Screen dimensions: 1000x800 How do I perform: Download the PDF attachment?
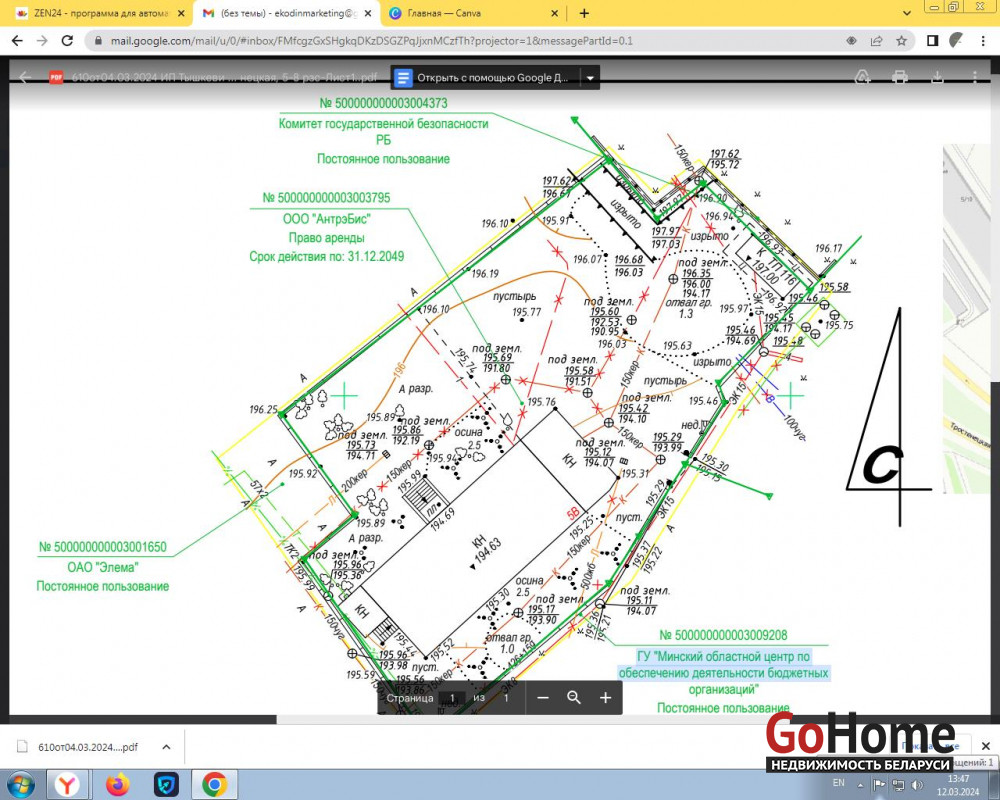(937, 77)
